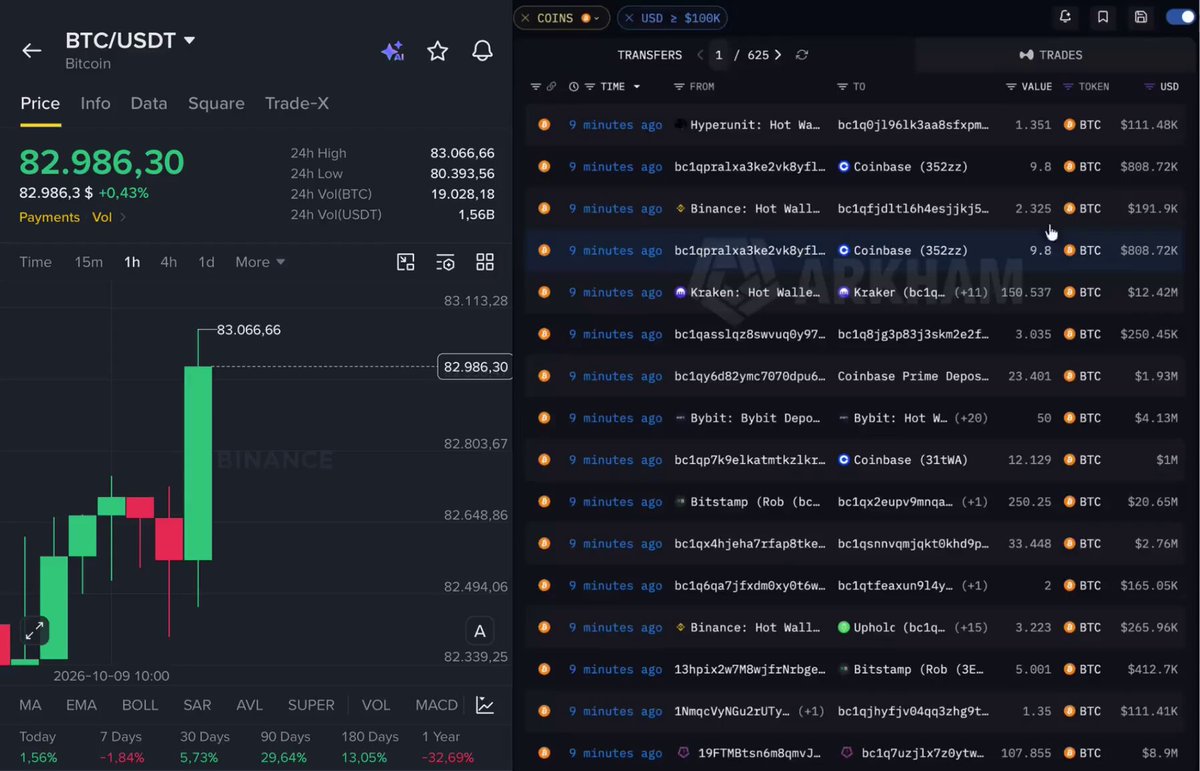Toggle the A auto-scale button on chart
This screenshot has width=1200, height=771.
click(x=480, y=631)
